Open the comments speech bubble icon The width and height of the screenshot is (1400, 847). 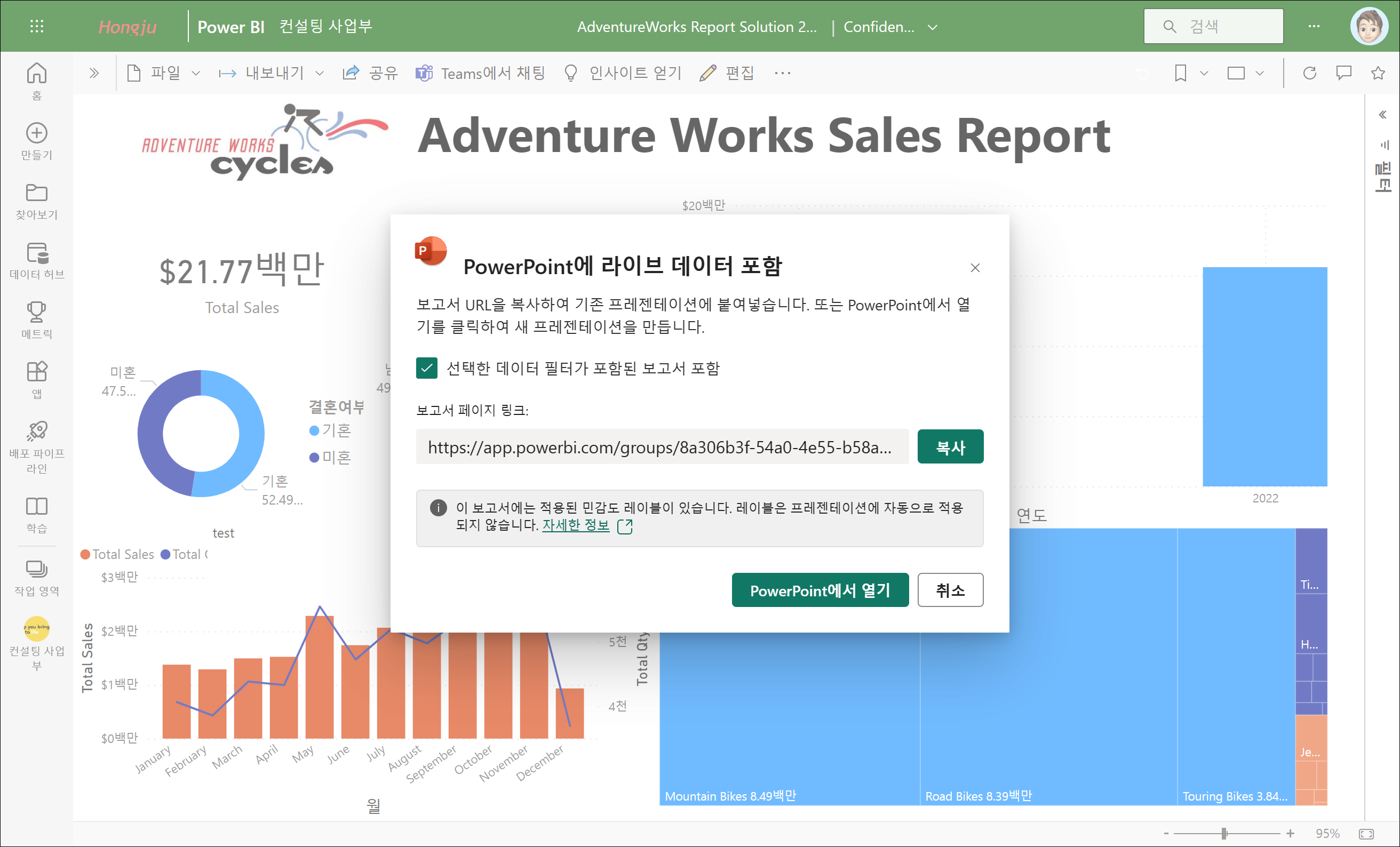pos(1344,73)
